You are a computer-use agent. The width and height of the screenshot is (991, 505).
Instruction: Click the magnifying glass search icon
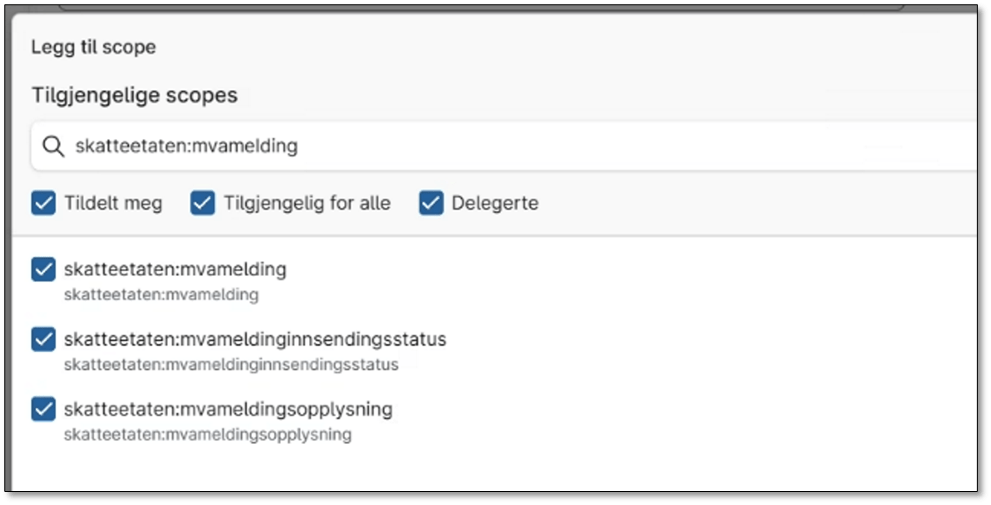[x=53, y=146]
